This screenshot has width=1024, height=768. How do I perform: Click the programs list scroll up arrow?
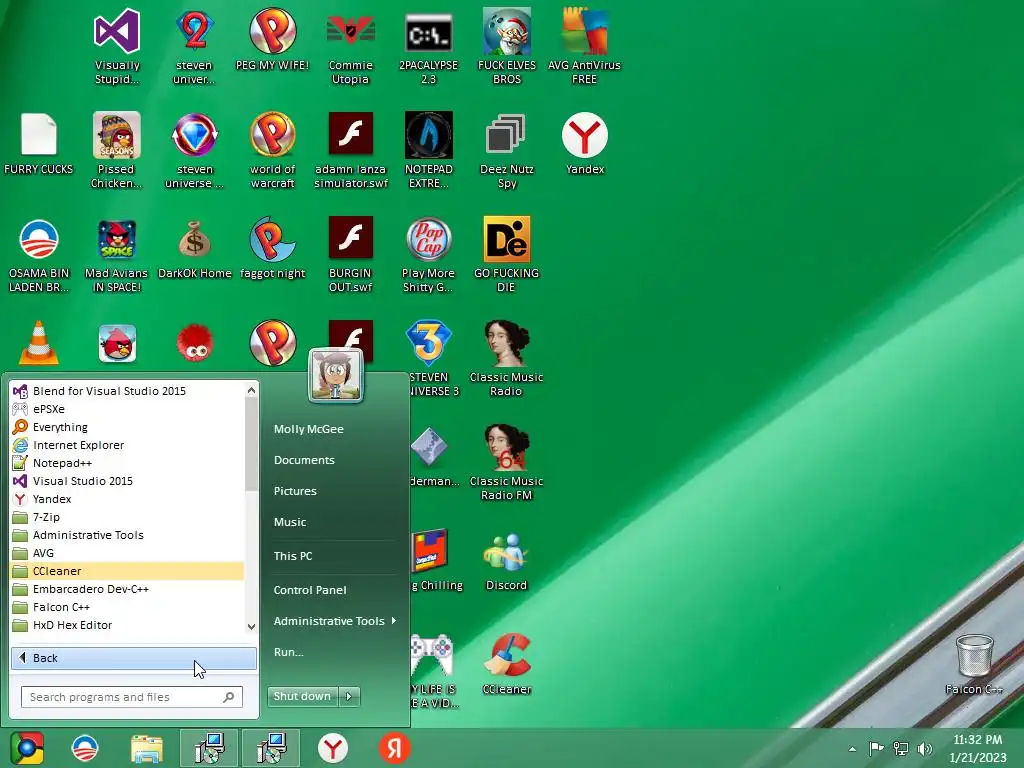(251, 390)
